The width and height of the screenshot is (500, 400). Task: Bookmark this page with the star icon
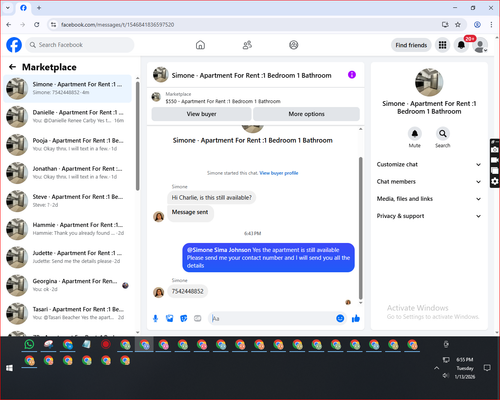click(x=458, y=25)
